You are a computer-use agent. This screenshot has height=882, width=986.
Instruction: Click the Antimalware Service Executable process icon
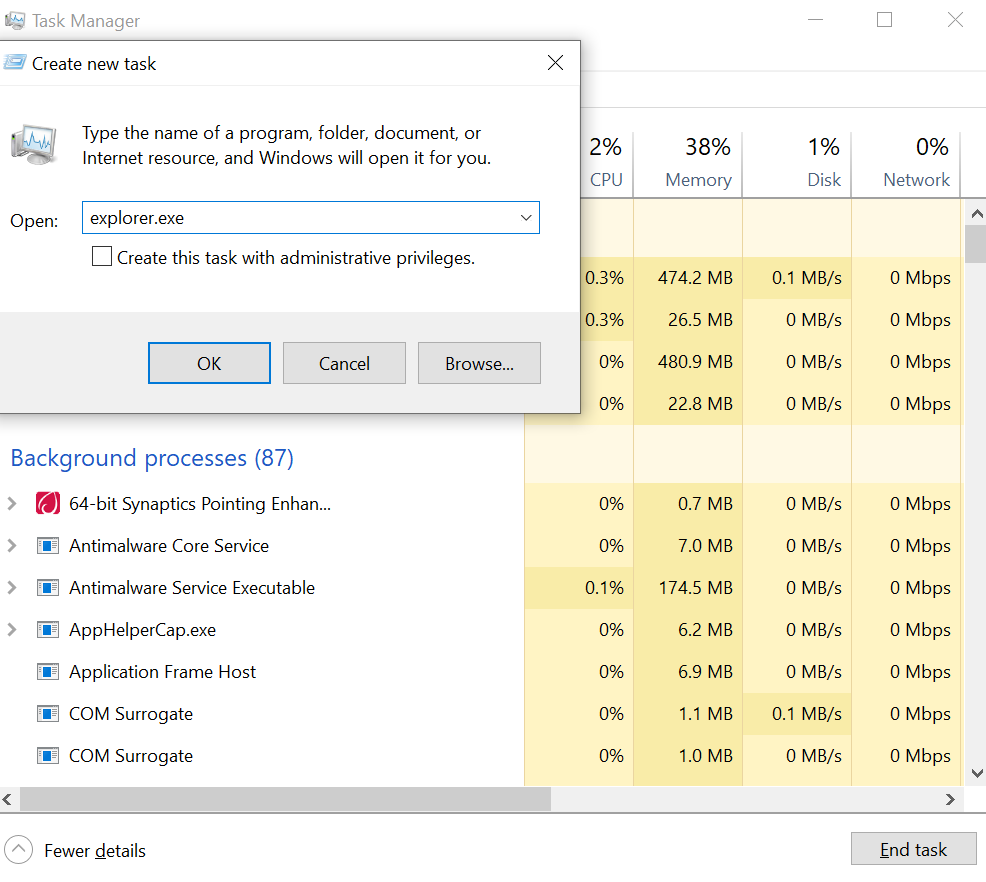48,588
